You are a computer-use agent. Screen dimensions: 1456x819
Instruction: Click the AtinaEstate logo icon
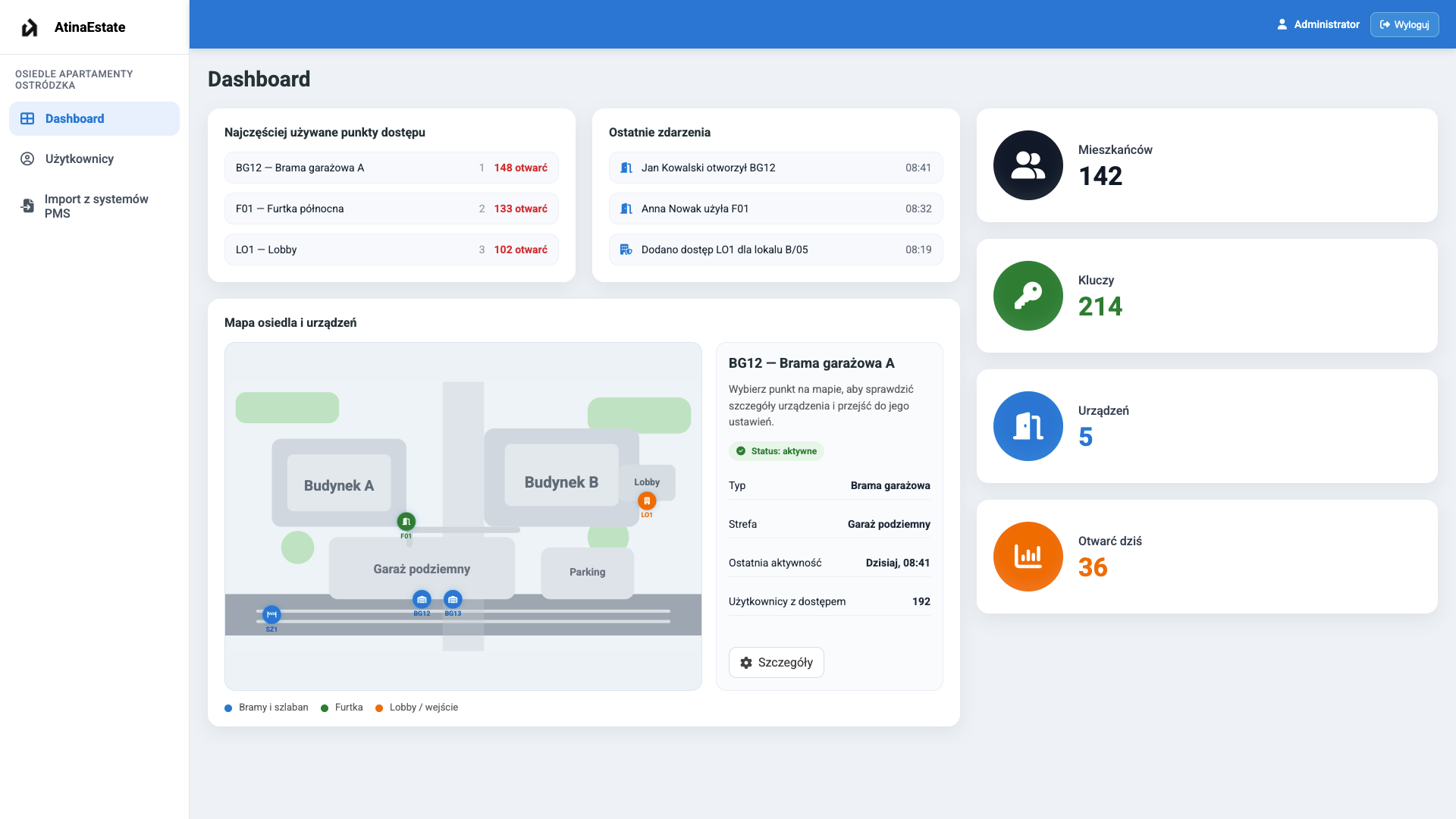point(30,27)
